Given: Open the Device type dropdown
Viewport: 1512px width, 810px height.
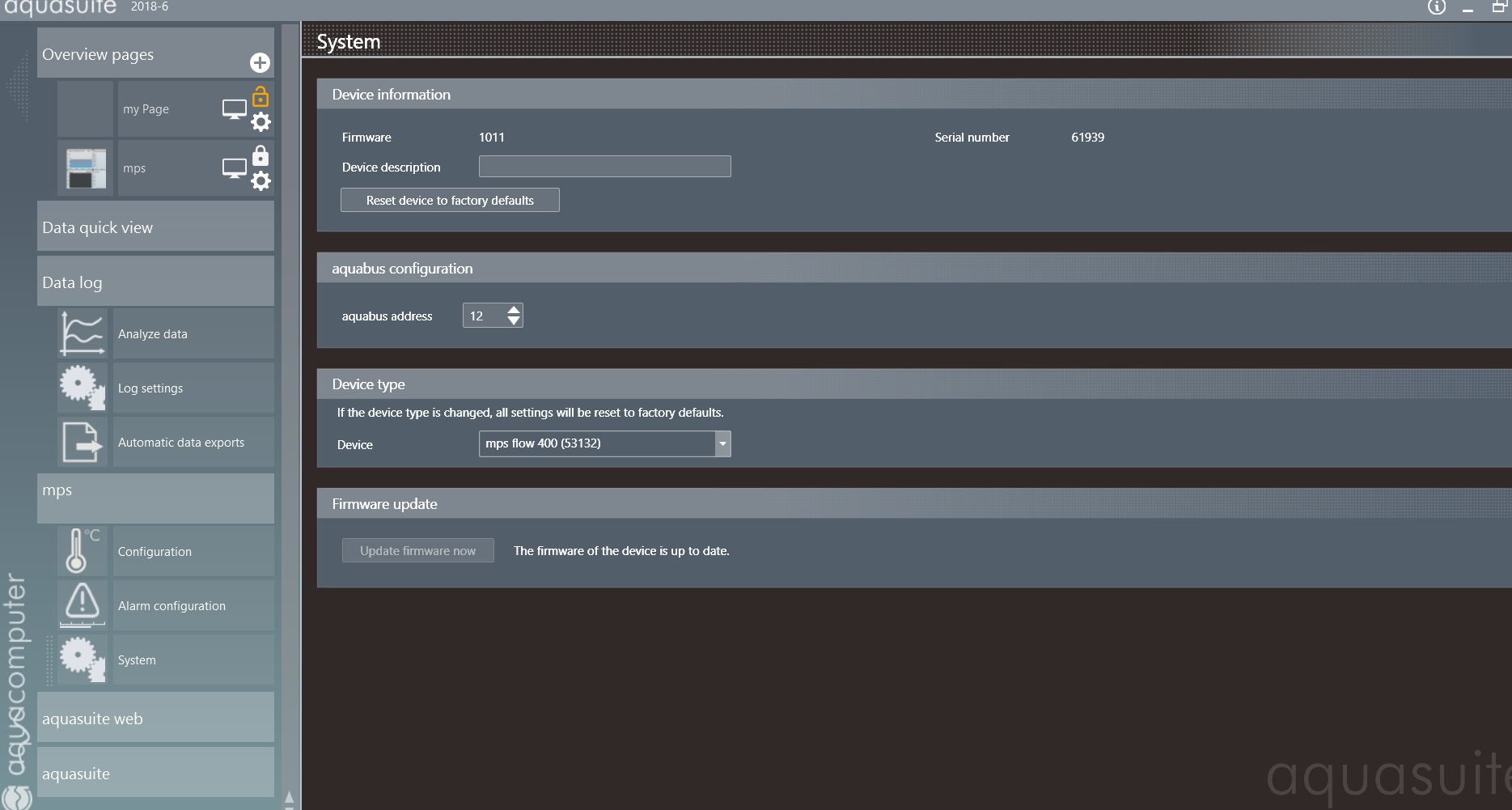Looking at the screenshot, I should [x=605, y=443].
